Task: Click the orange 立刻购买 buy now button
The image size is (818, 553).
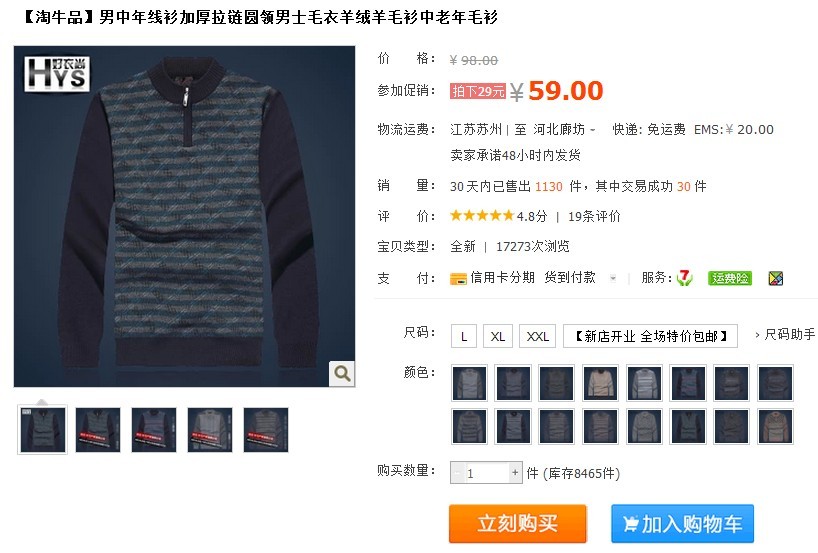Action: [518, 523]
